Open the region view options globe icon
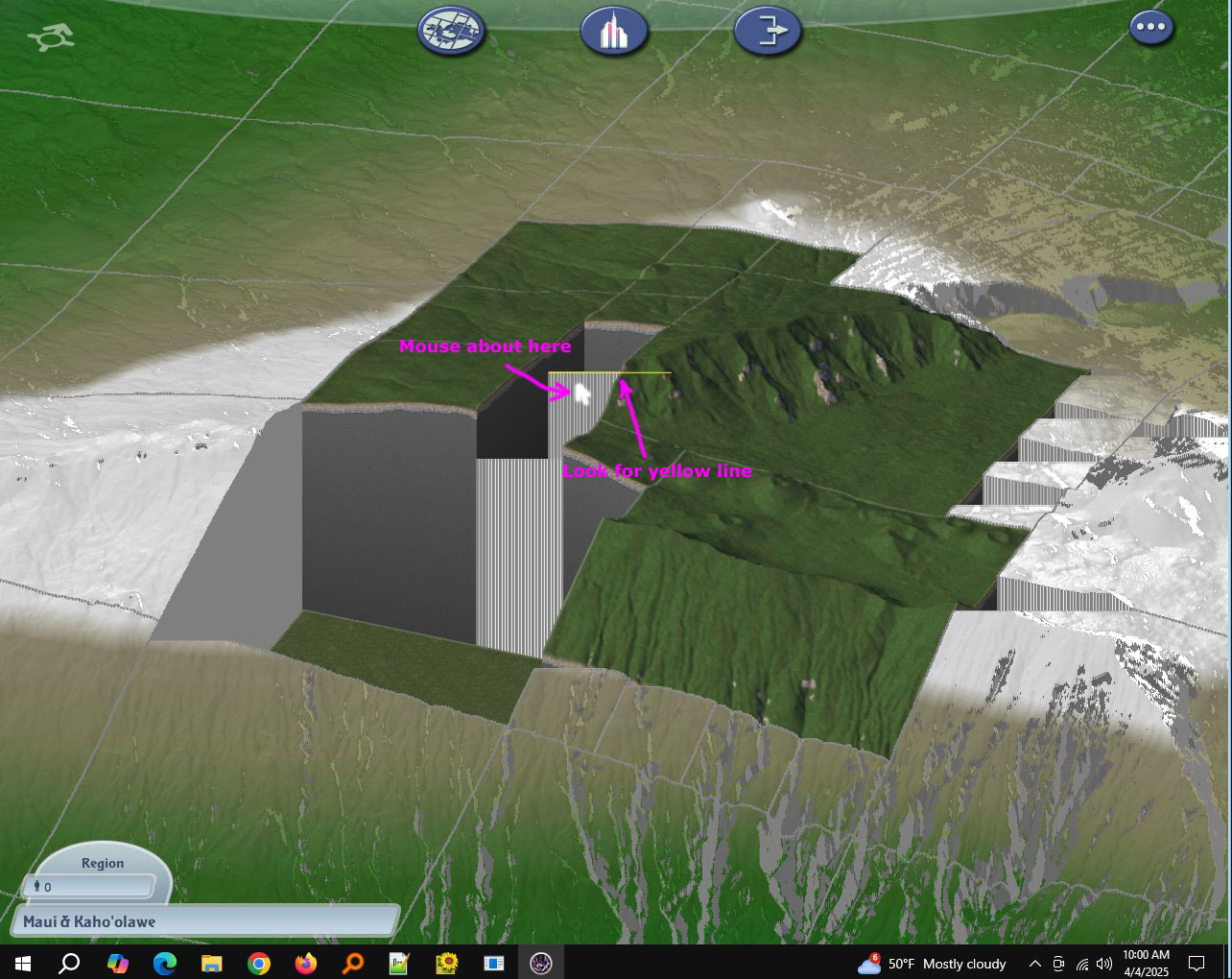Image resolution: width=1232 pixels, height=979 pixels. click(451, 30)
